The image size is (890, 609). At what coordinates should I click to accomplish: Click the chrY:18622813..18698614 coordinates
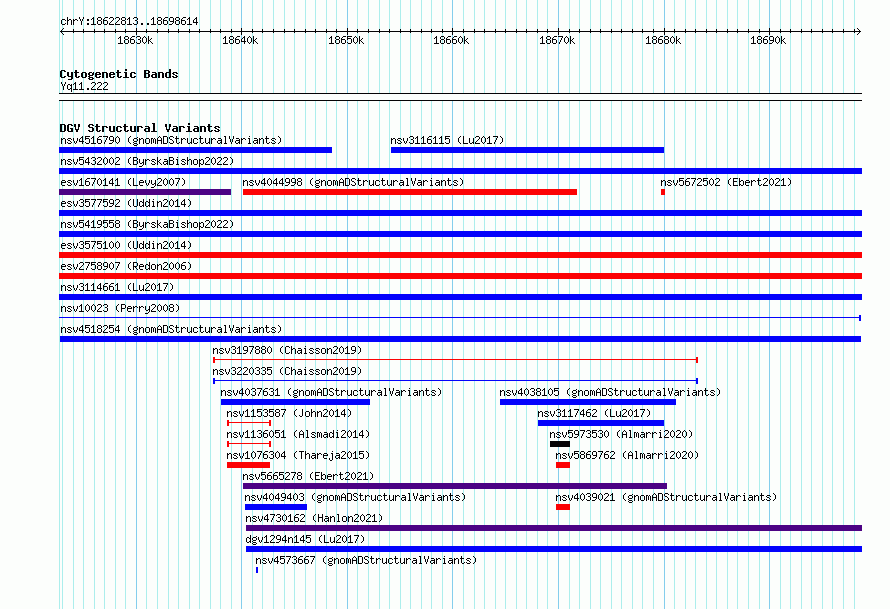coord(129,22)
